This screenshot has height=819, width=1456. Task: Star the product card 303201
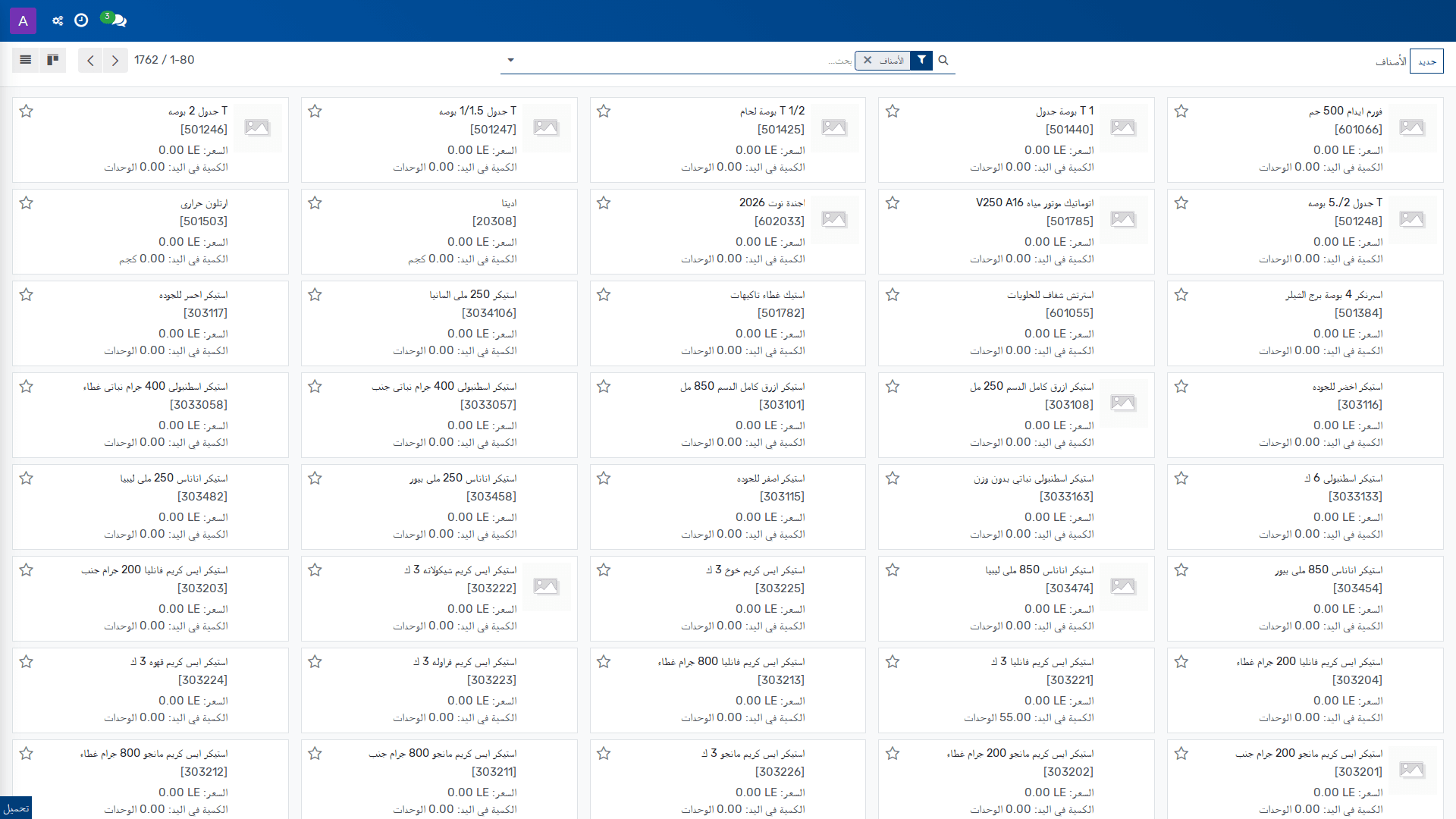pyautogui.click(x=1181, y=754)
